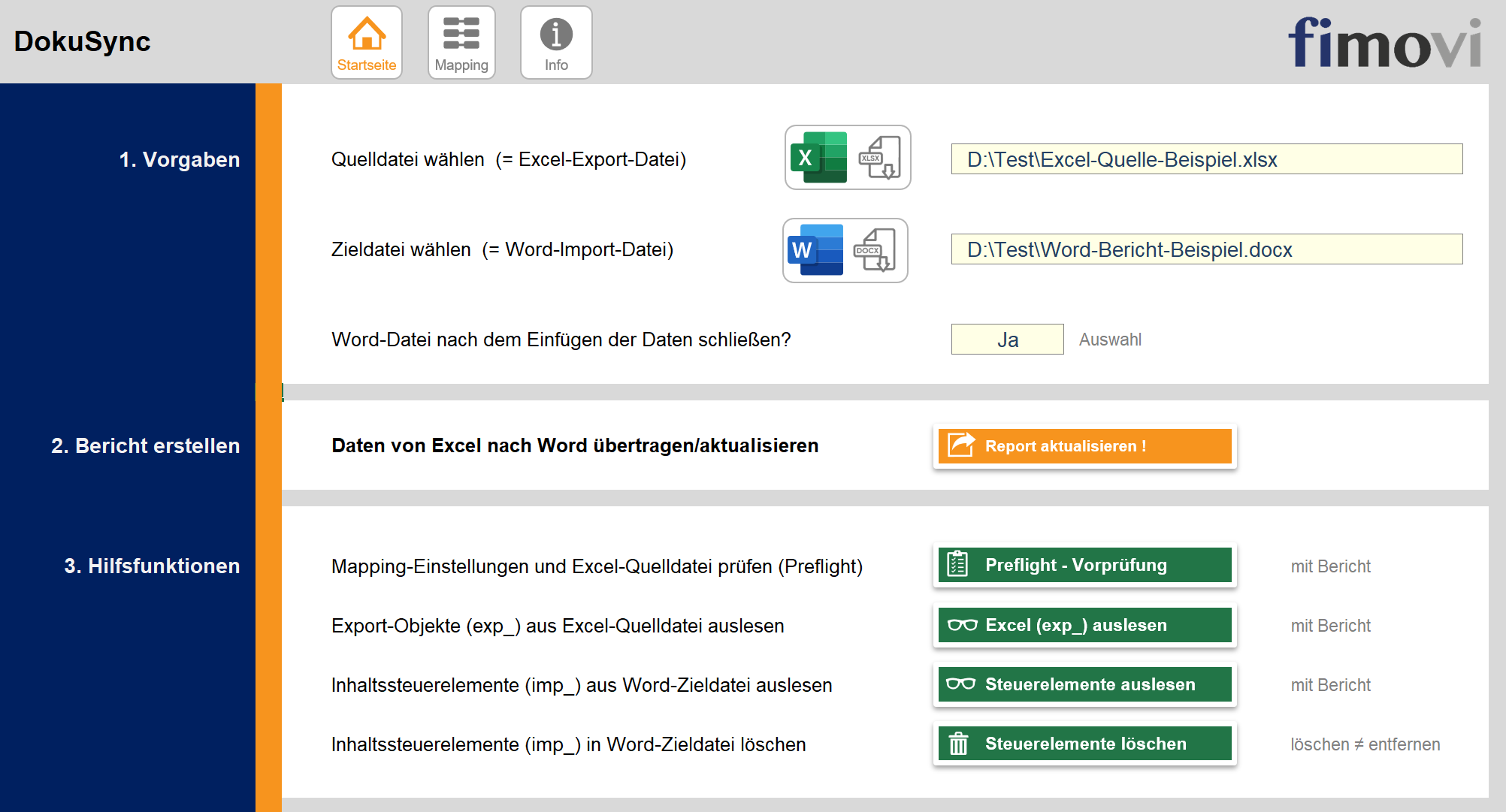Open the Startseite home icon

(367, 43)
